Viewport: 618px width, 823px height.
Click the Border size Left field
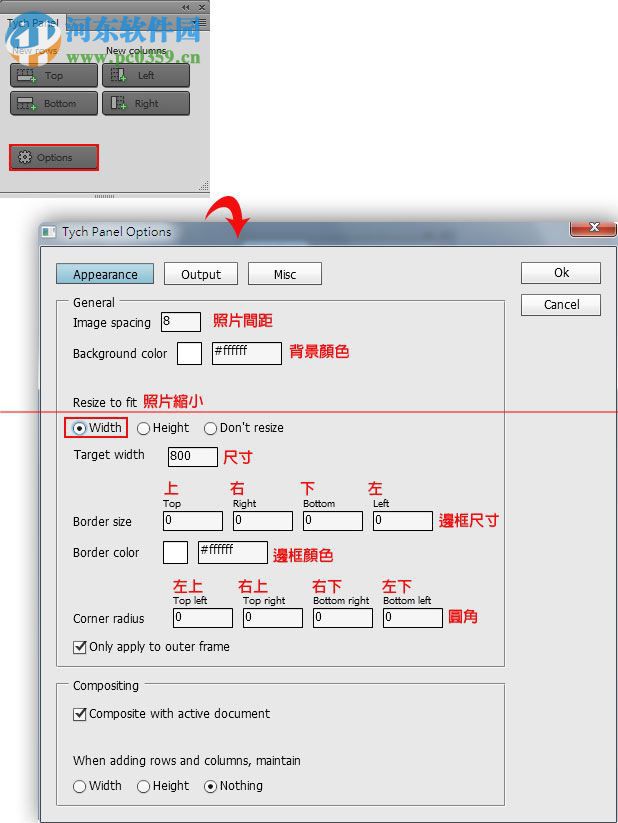[403, 521]
